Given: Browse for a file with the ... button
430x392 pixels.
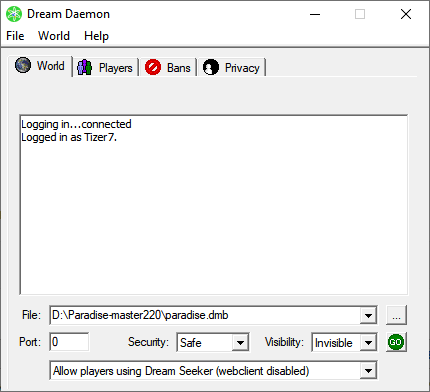Looking at the screenshot, I should 396,315.
